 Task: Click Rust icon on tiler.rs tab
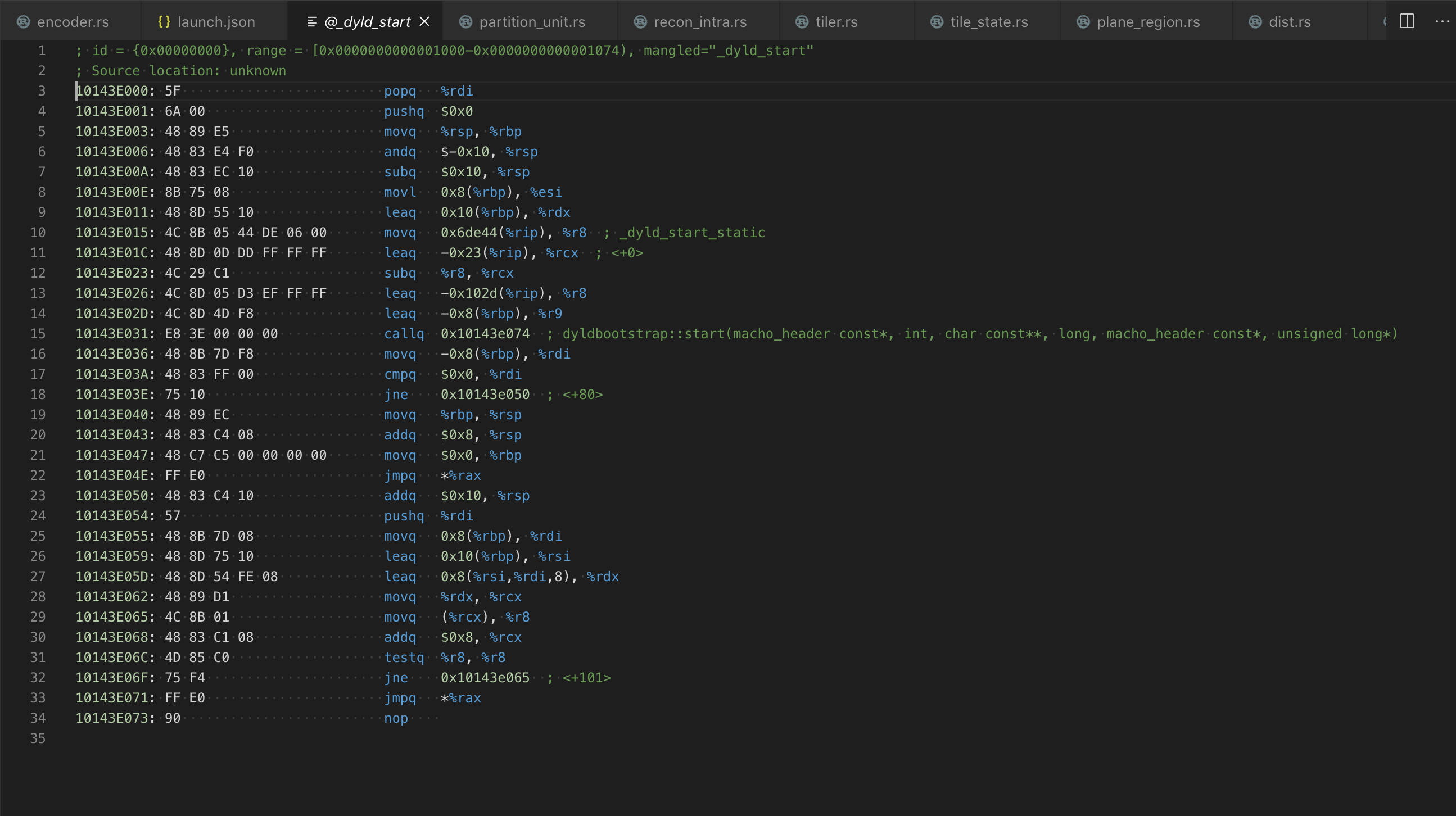pyautogui.click(x=802, y=21)
